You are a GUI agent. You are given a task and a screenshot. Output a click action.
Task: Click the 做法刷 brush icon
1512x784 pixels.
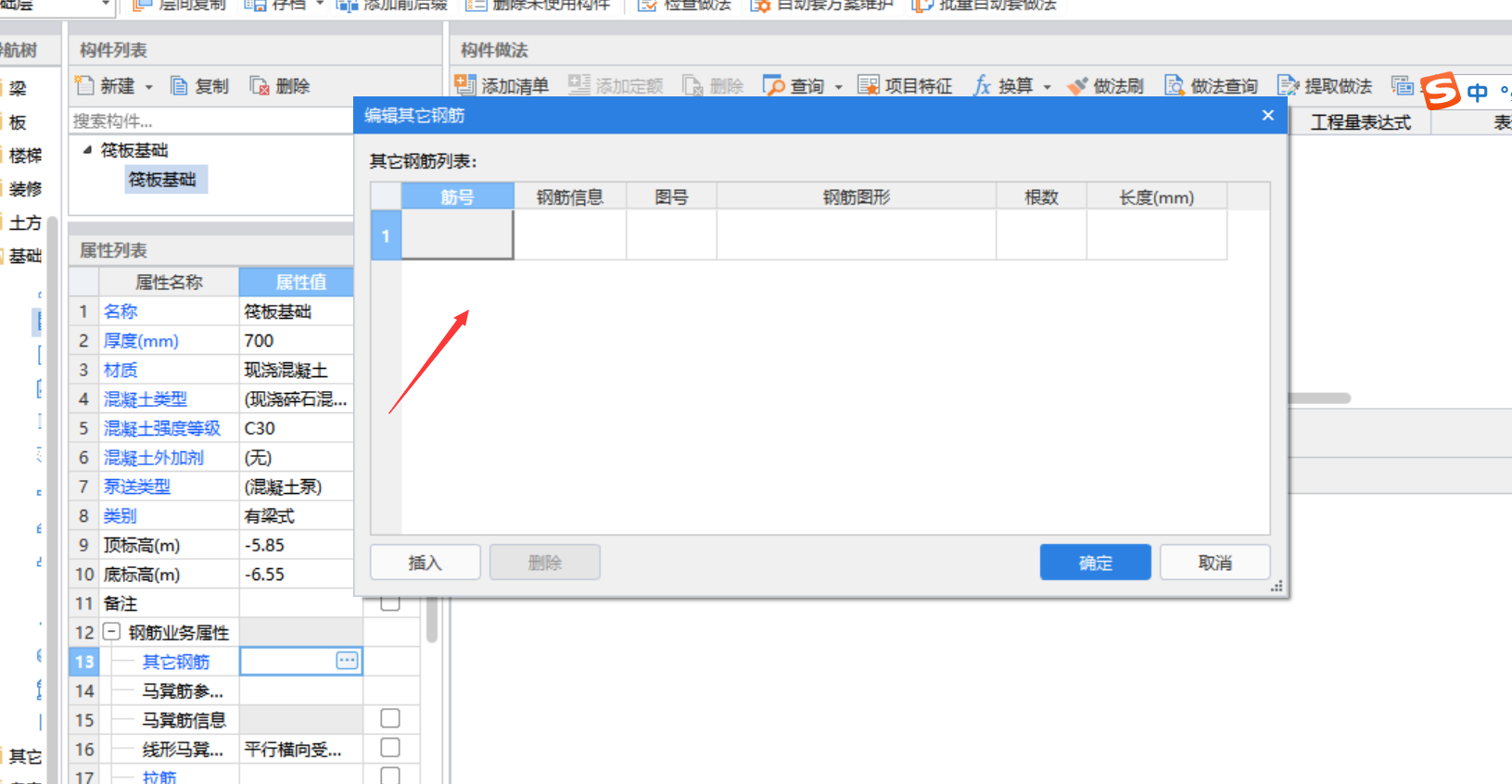click(1077, 86)
